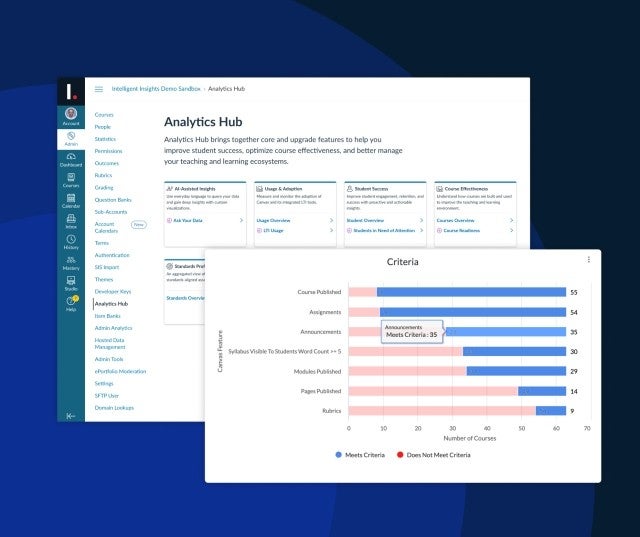Expand the chevron next to Ask Your Data

coord(241,220)
